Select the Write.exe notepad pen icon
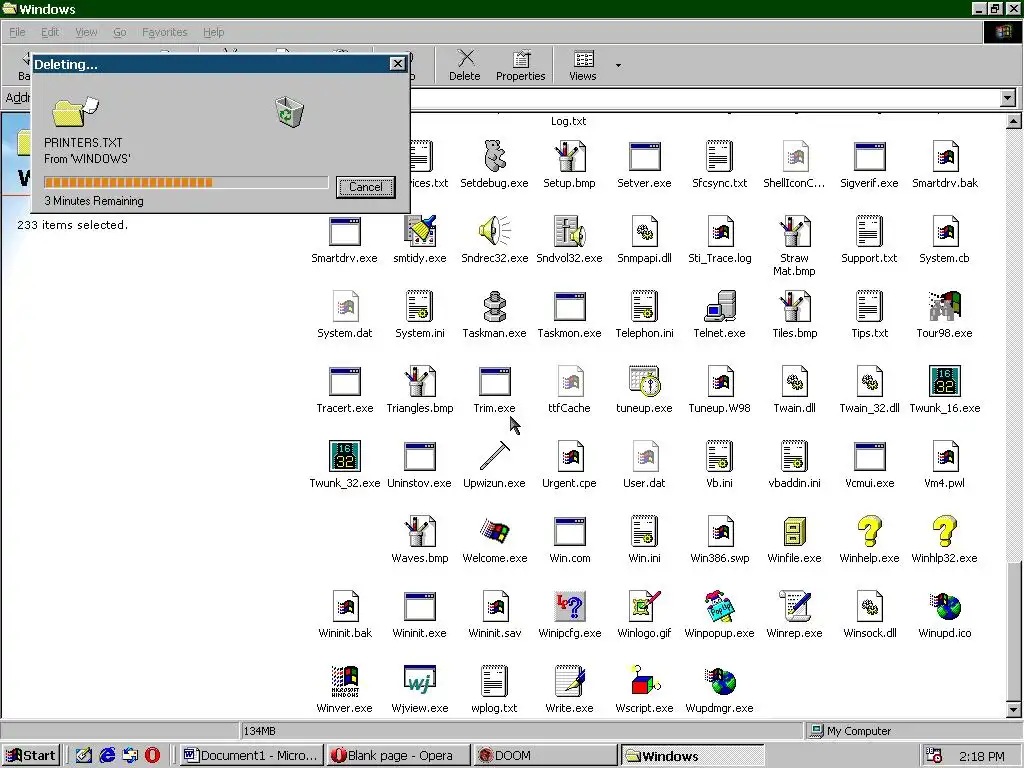The image size is (1024, 768). click(x=569, y=682)
